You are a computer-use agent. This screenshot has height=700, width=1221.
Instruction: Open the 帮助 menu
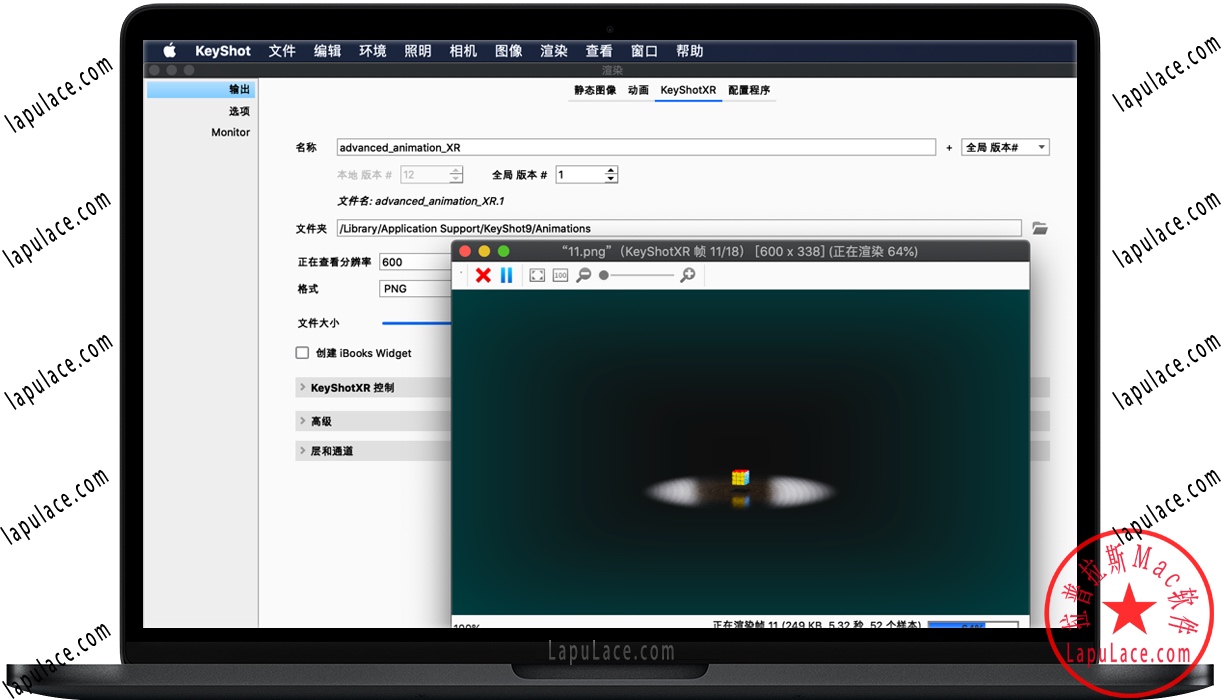690,51
